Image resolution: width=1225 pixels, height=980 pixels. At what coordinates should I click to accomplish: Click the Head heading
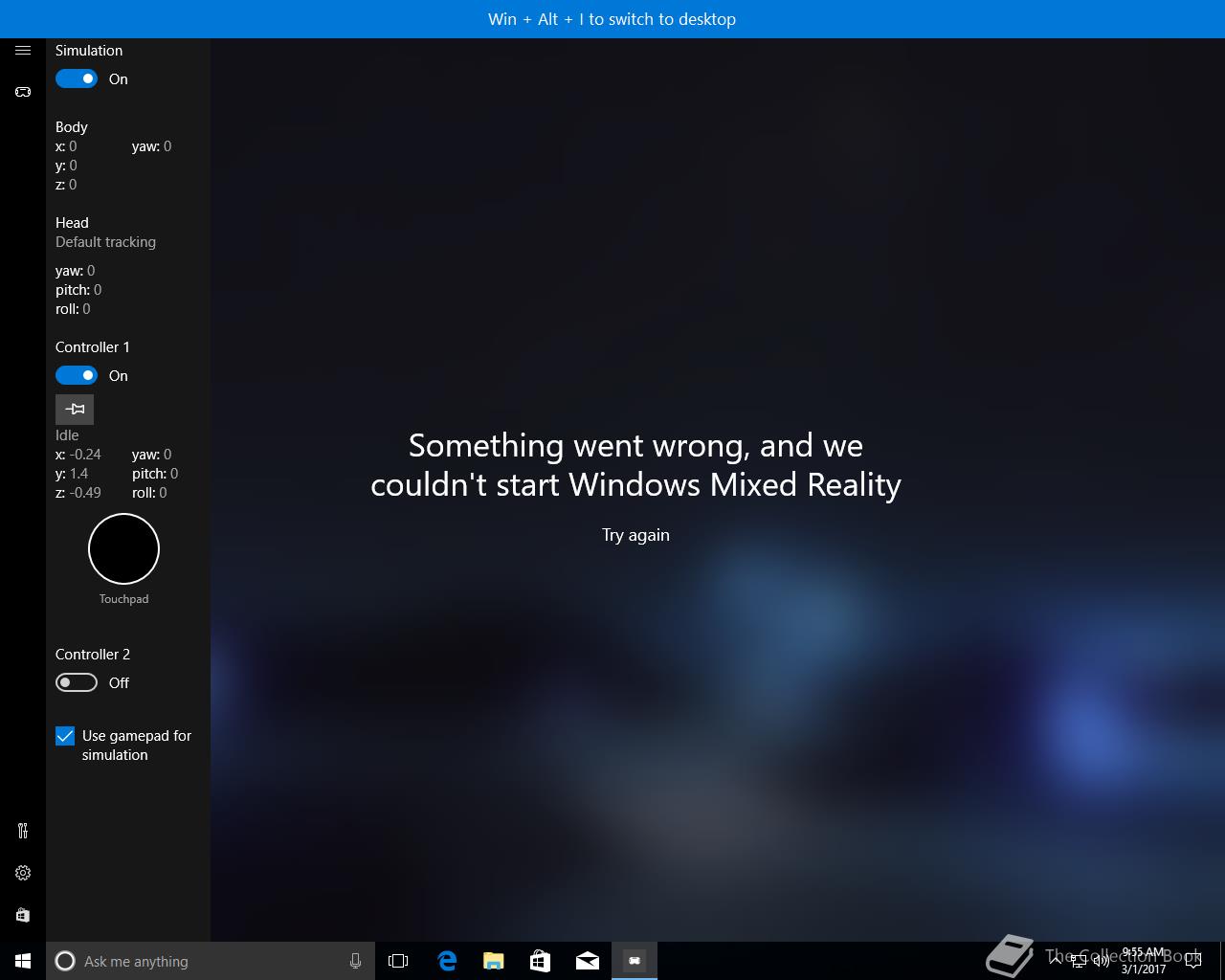[x=72, y=223]
